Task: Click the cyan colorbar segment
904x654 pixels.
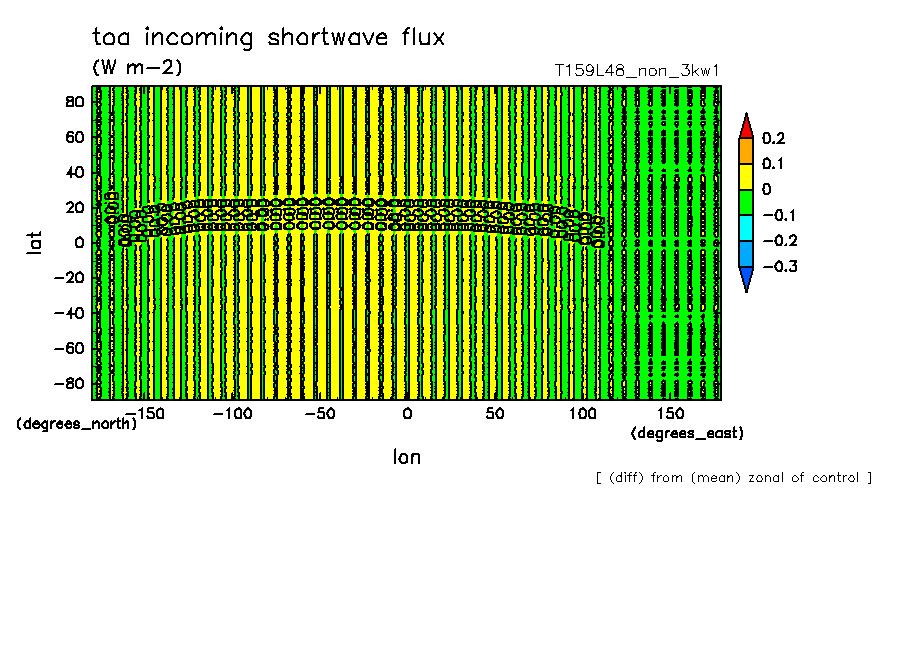Action: tap(746, 228)
